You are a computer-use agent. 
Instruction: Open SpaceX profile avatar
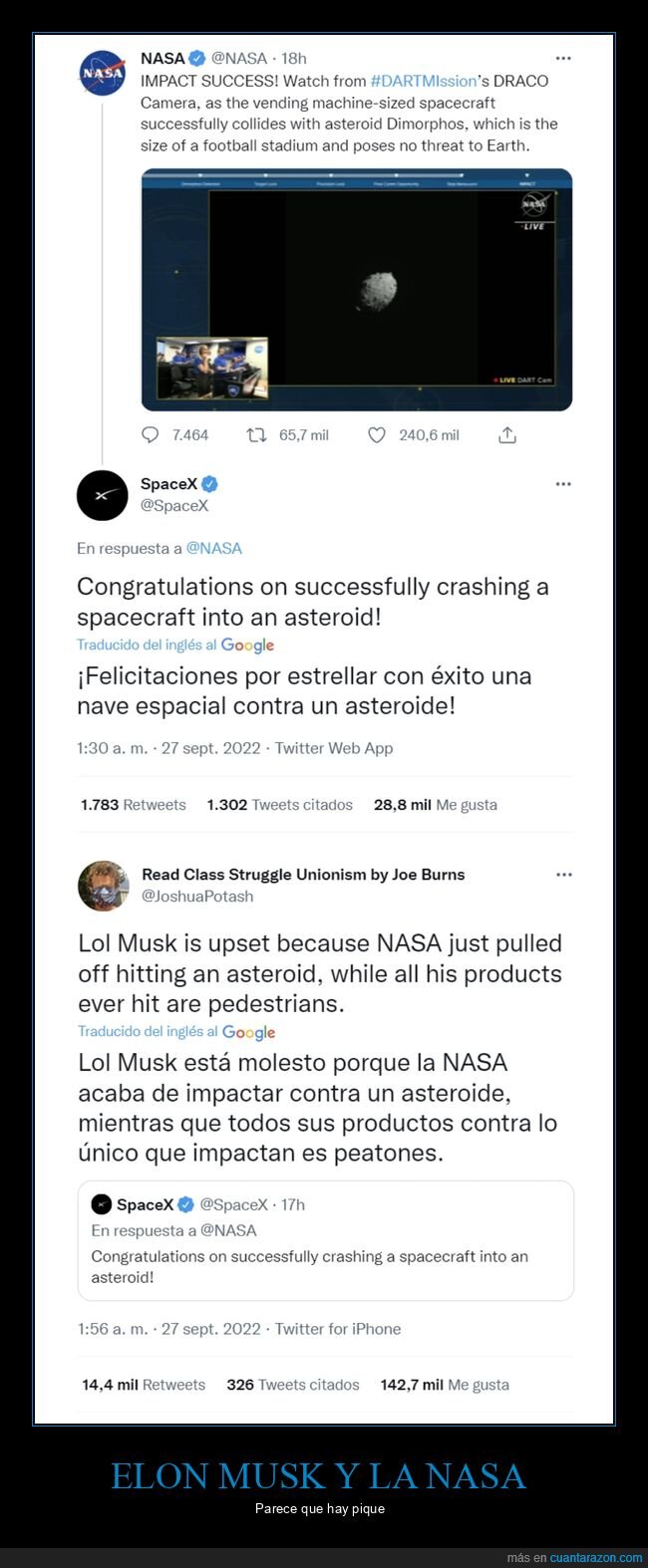pos(103,495)
